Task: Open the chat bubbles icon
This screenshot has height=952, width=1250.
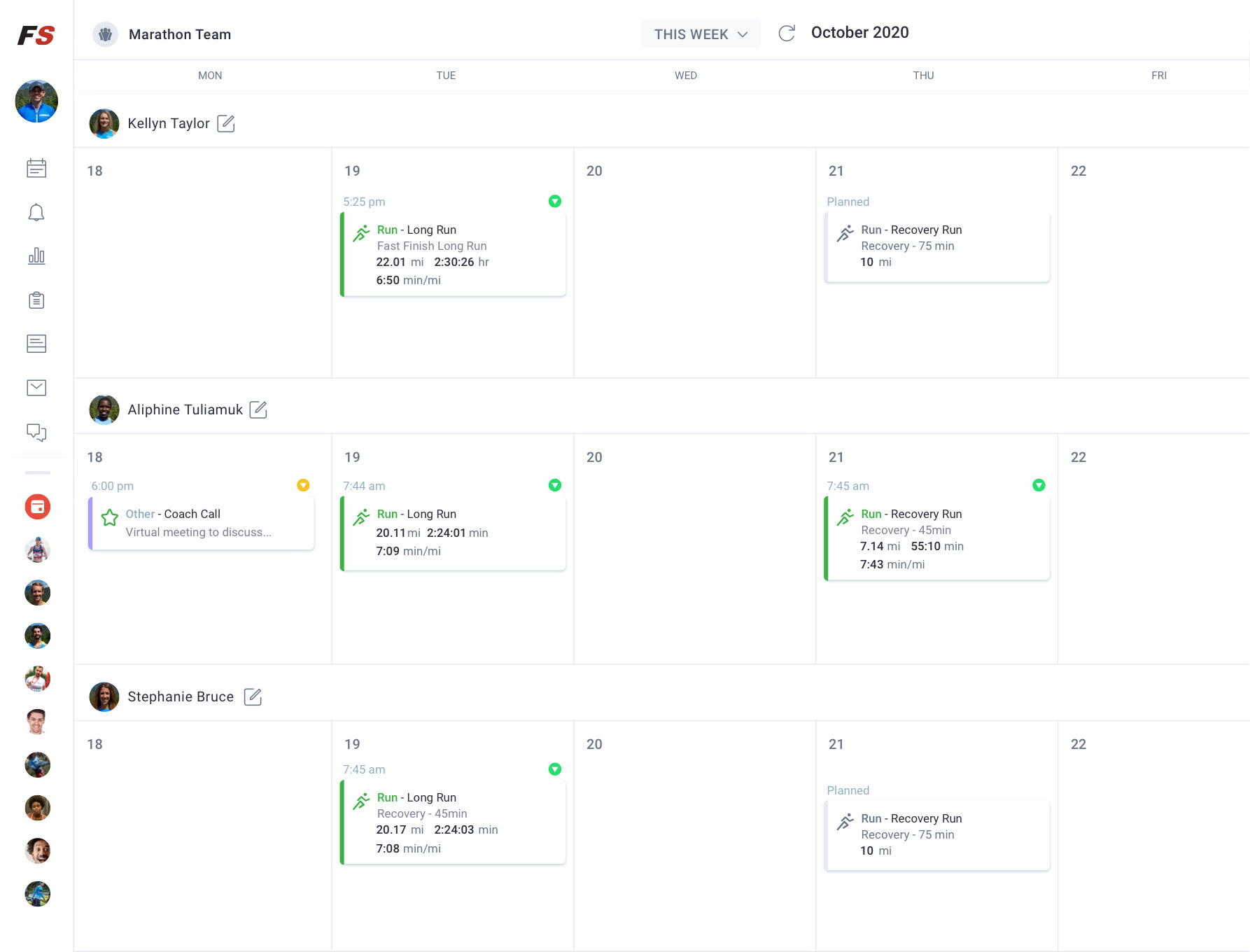Action: (x=36, y=432)
